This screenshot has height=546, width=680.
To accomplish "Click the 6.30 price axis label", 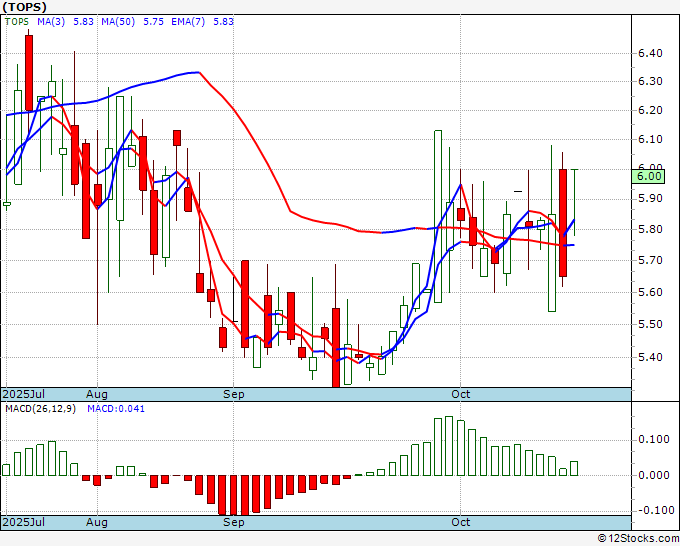I will pos(651,82).
